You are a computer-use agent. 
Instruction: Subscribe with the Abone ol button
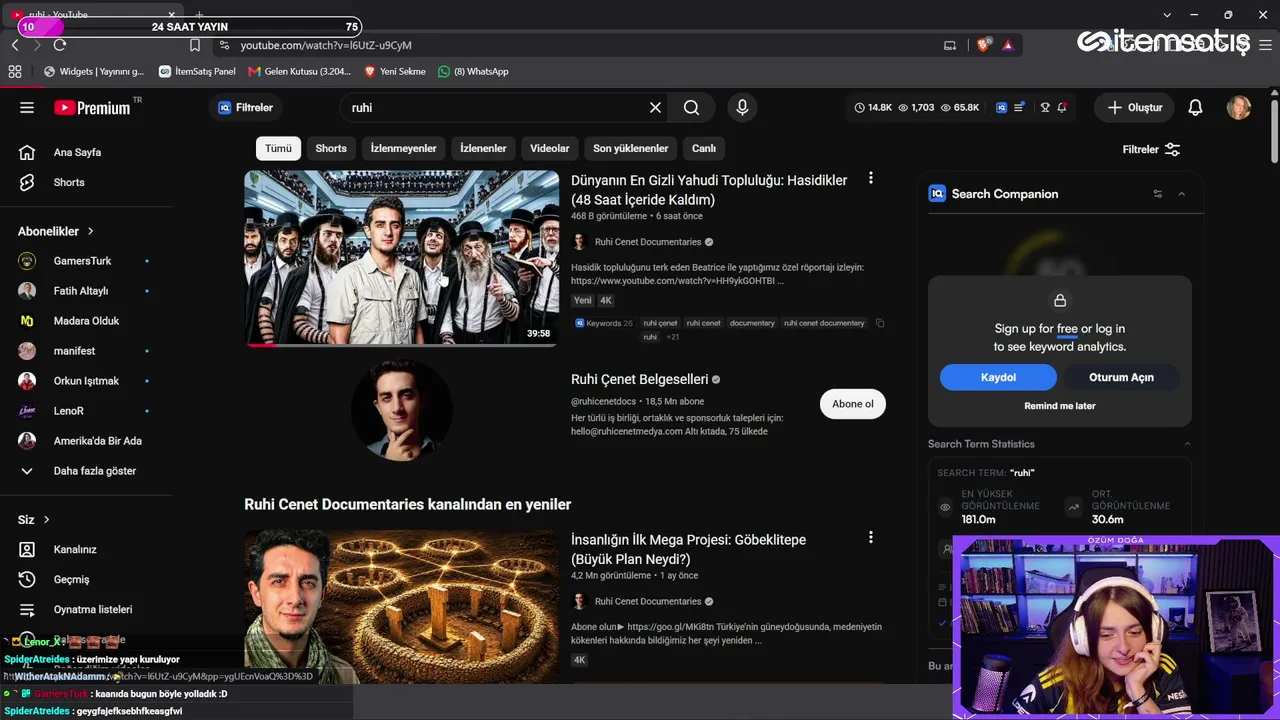click(853, 404)
